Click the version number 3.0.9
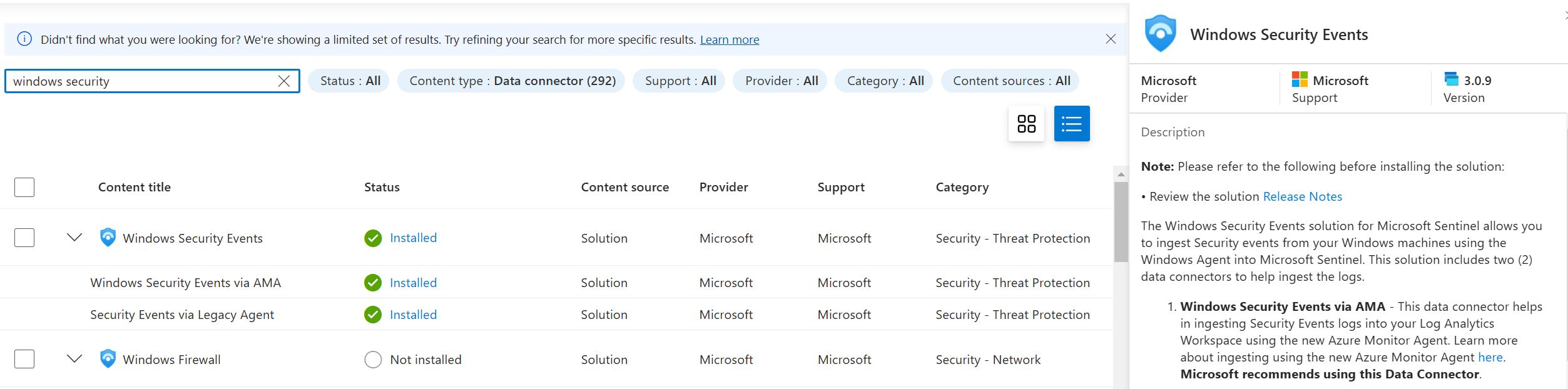1568x389 pixels. [1478, 81]
